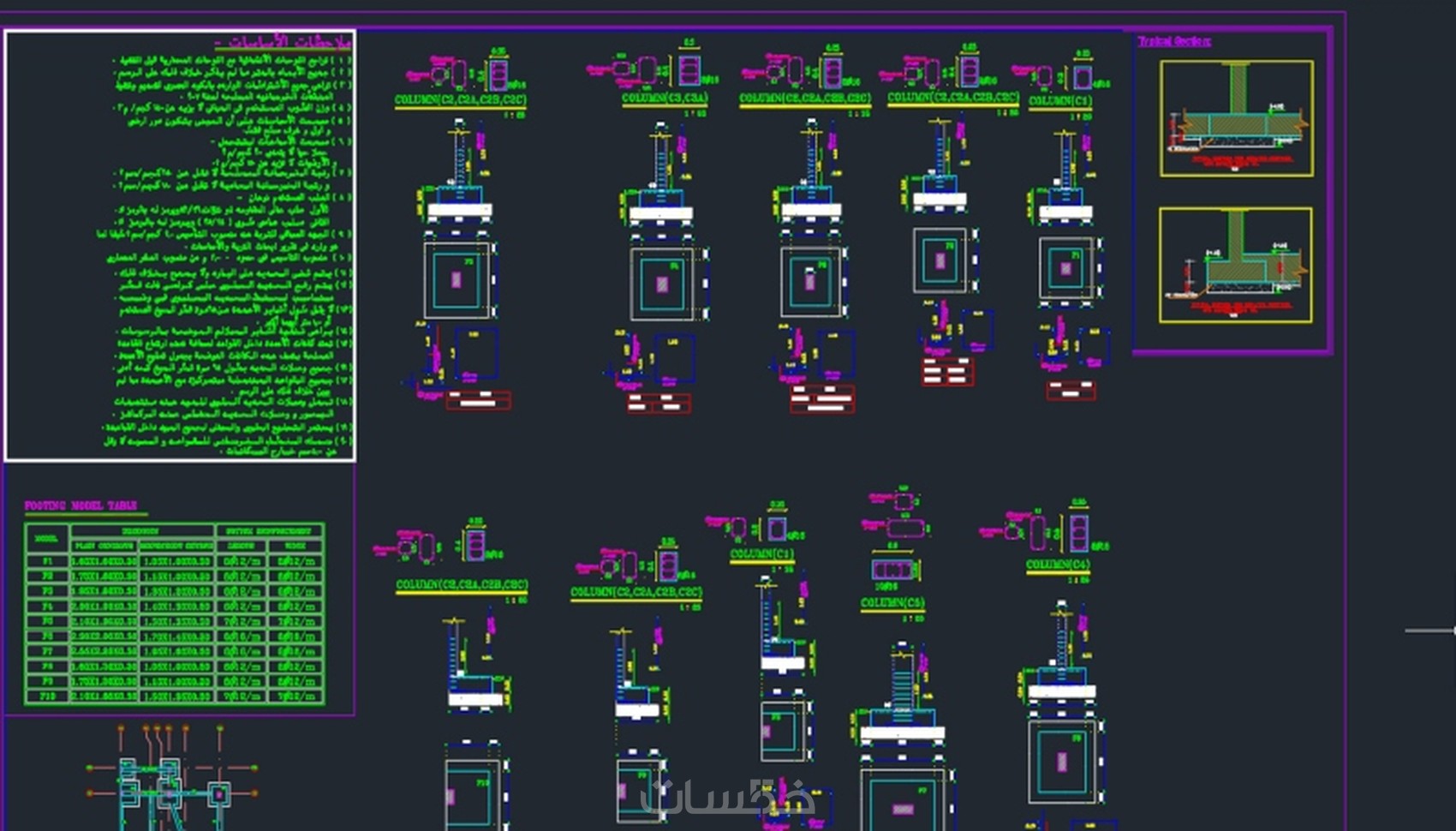Pick the COLUMN(C3,C3A) label
The height and width of the screenshot is (831, 1456).
(665, 99)
